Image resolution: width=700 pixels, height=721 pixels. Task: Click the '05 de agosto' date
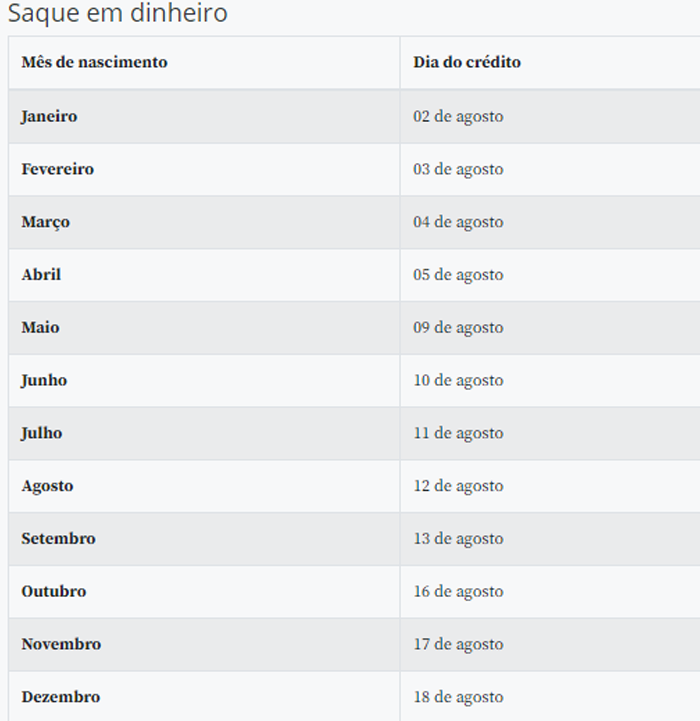pos(458,275)
